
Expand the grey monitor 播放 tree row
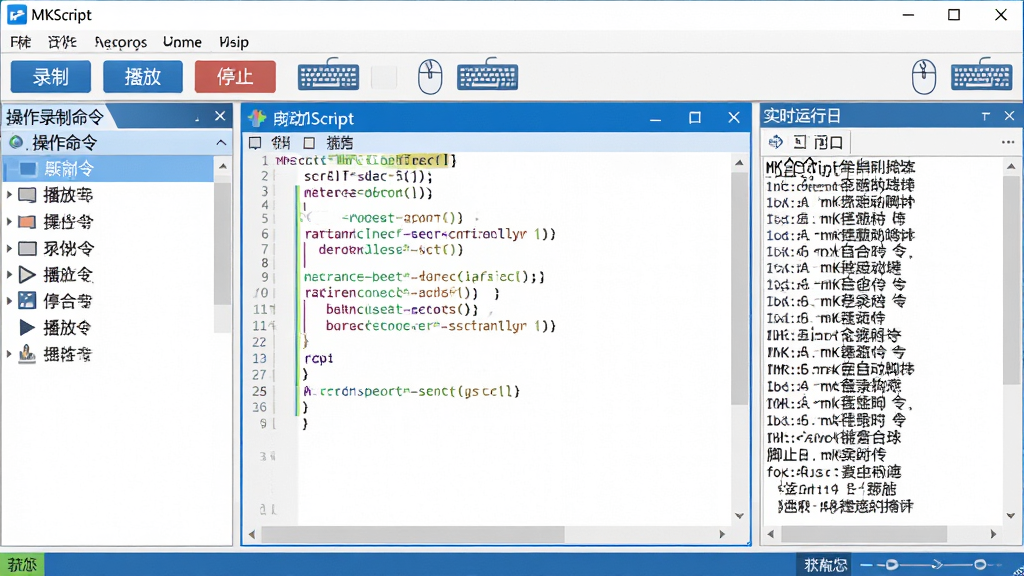9,195
